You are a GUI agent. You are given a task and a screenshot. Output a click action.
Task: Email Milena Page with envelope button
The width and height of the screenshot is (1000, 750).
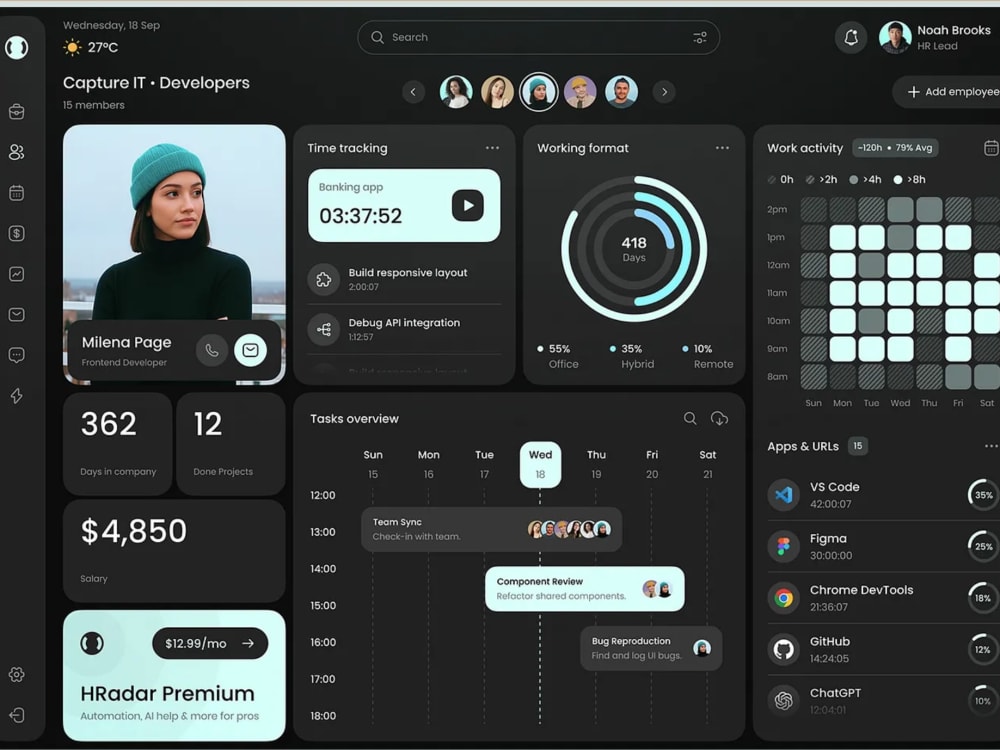pyautogui.click(x=250, y=350)
